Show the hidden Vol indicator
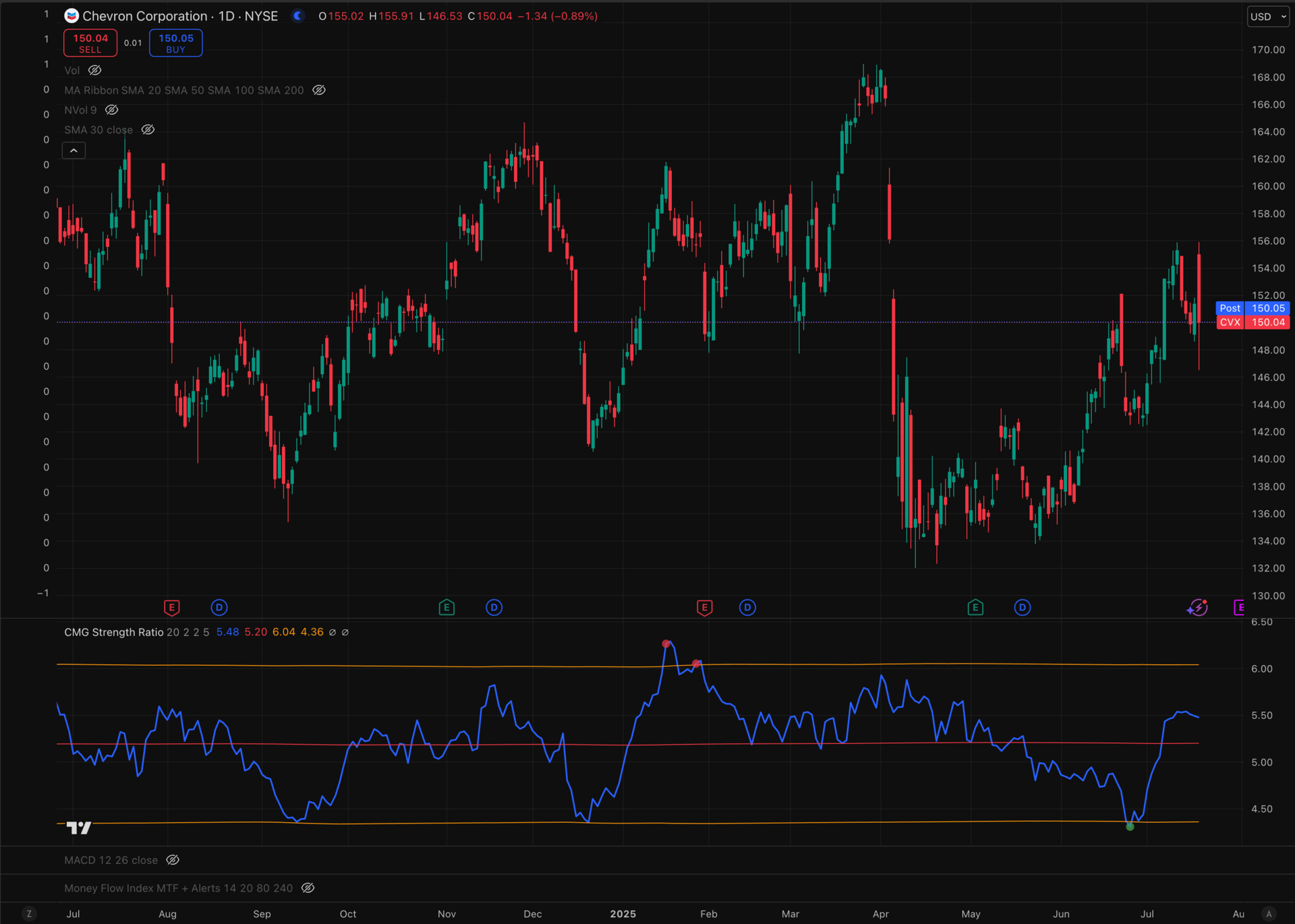This screenshot has width=1295, height=924. pos(95,70)
